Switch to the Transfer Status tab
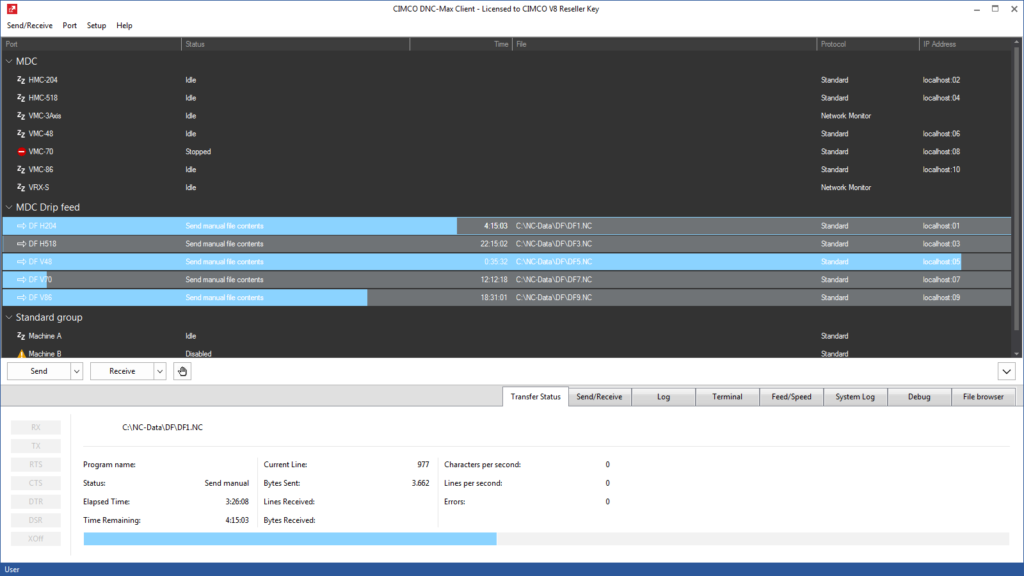This screenshot has height=576, width=1024. (x=536, y=396)
